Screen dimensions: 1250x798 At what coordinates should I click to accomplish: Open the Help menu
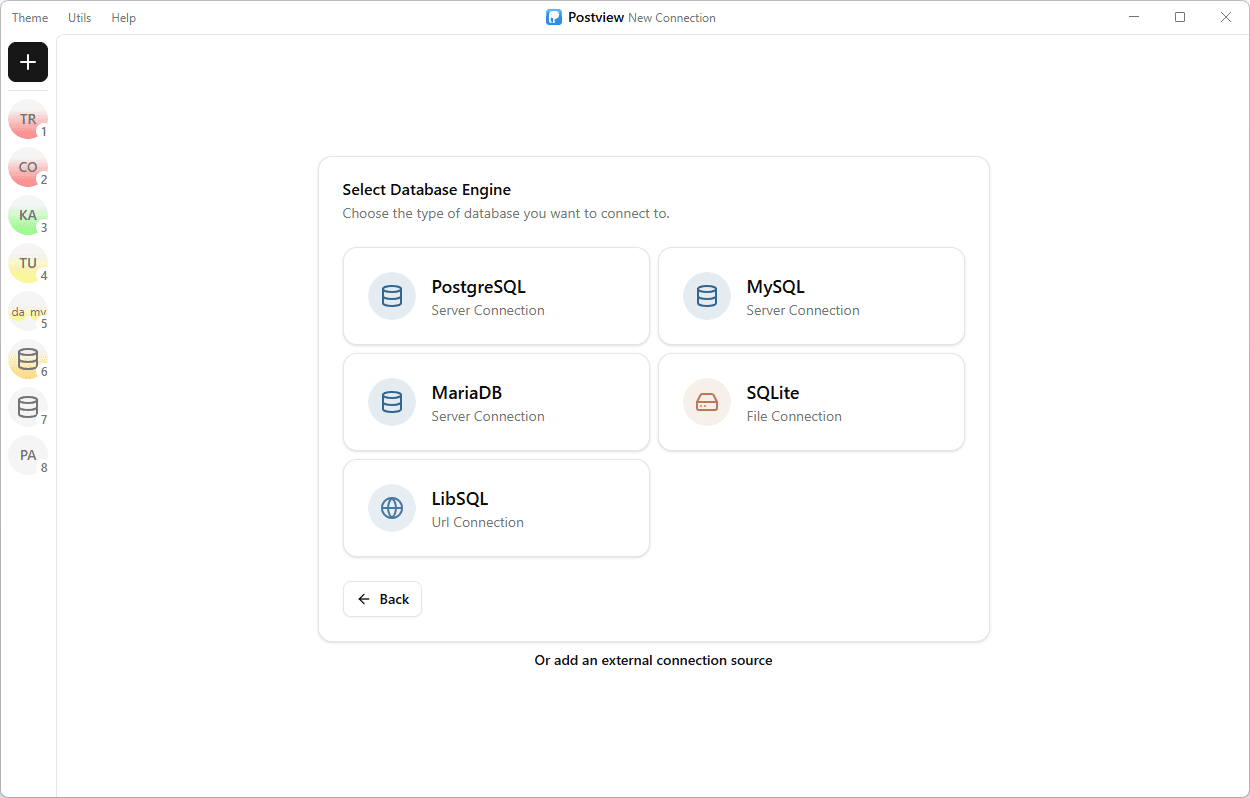coord(124,18)
